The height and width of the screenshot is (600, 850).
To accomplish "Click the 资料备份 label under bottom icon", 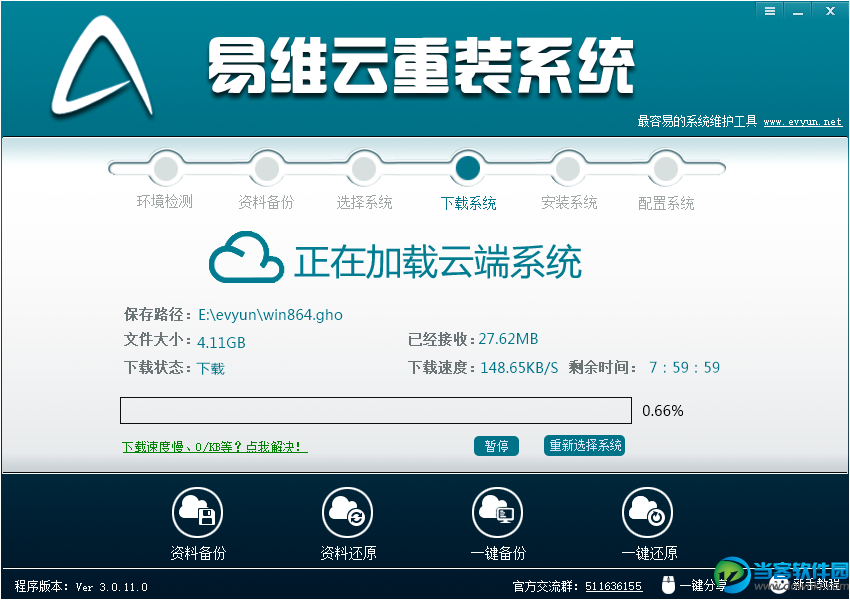I will pyautogui.click(x=198, y=553).
